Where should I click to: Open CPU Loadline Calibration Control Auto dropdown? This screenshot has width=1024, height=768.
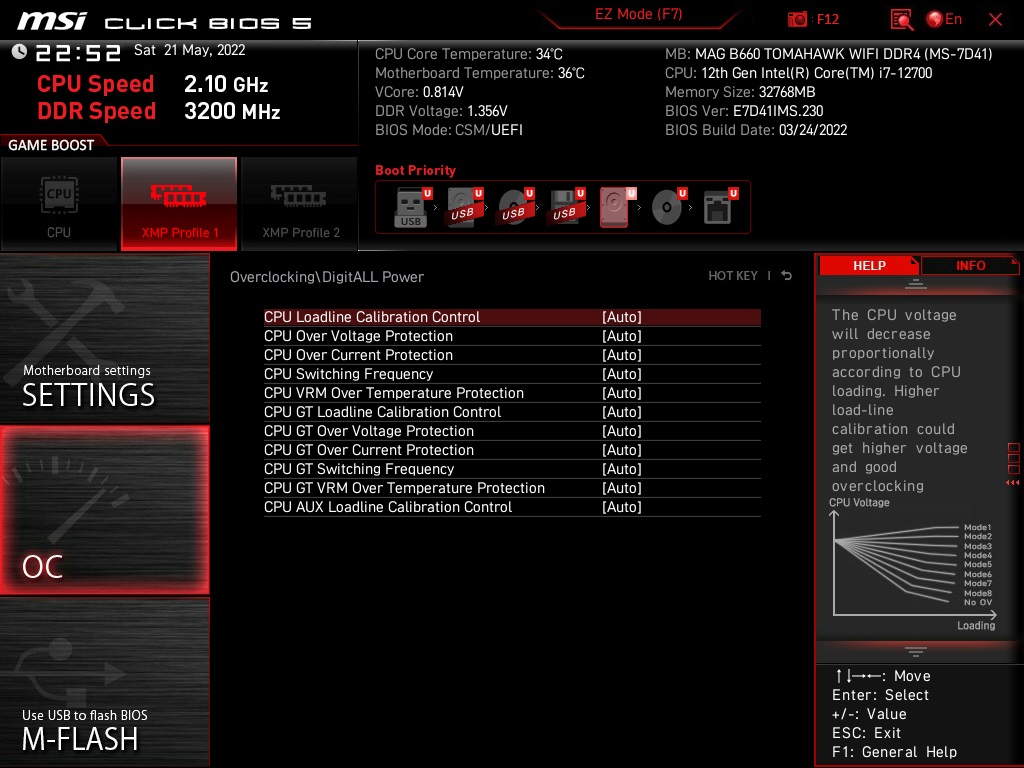tap(623, 316)
